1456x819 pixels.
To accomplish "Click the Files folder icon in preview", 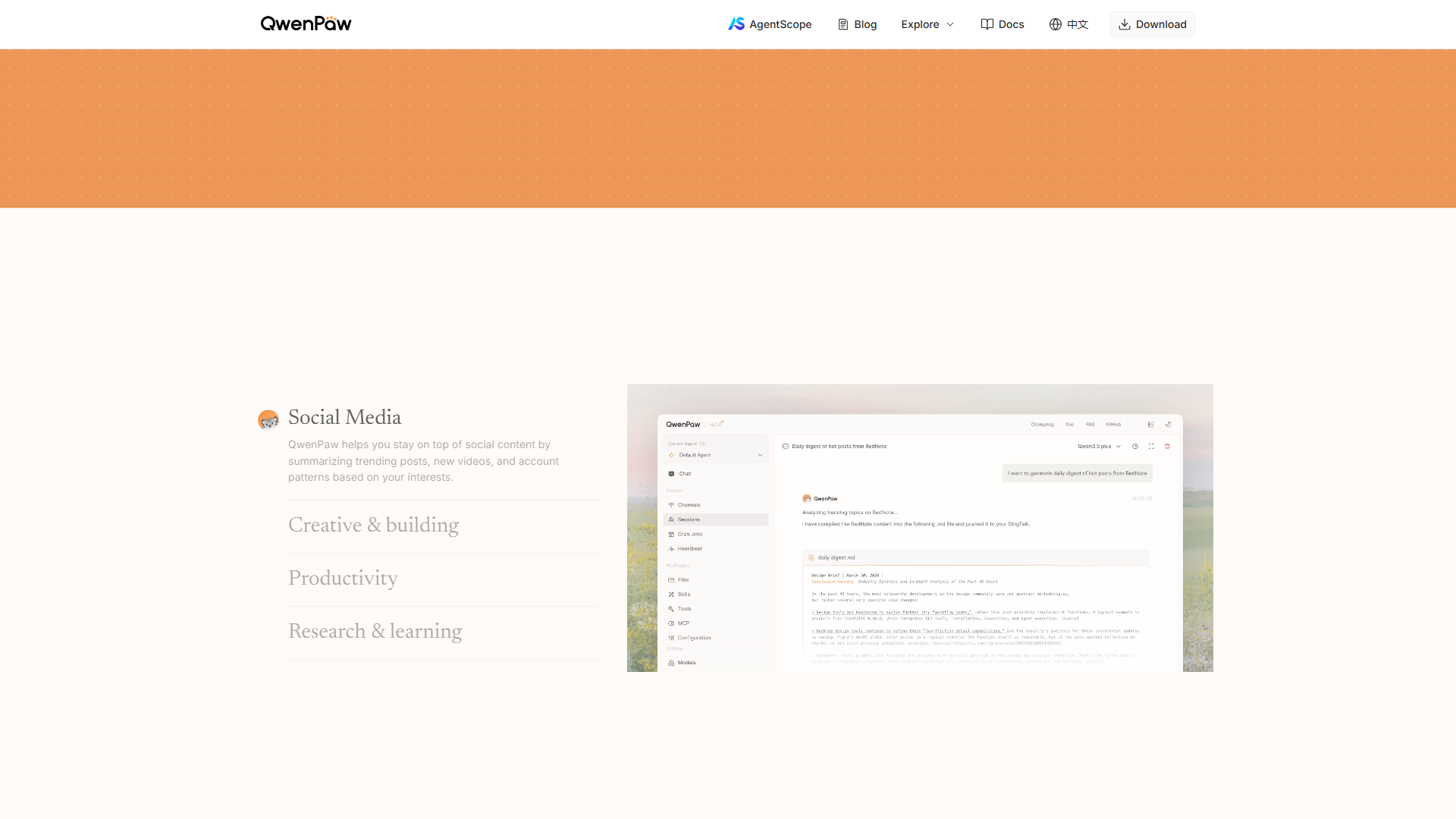I will [x=671, y=579].
